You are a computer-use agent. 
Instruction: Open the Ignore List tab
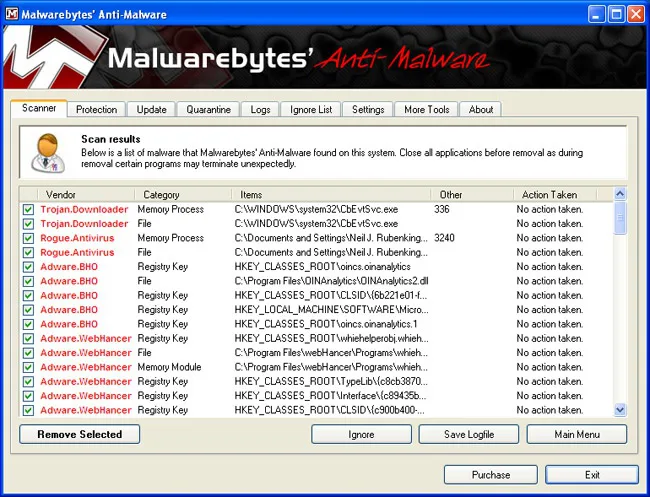[x=311, y=110]
